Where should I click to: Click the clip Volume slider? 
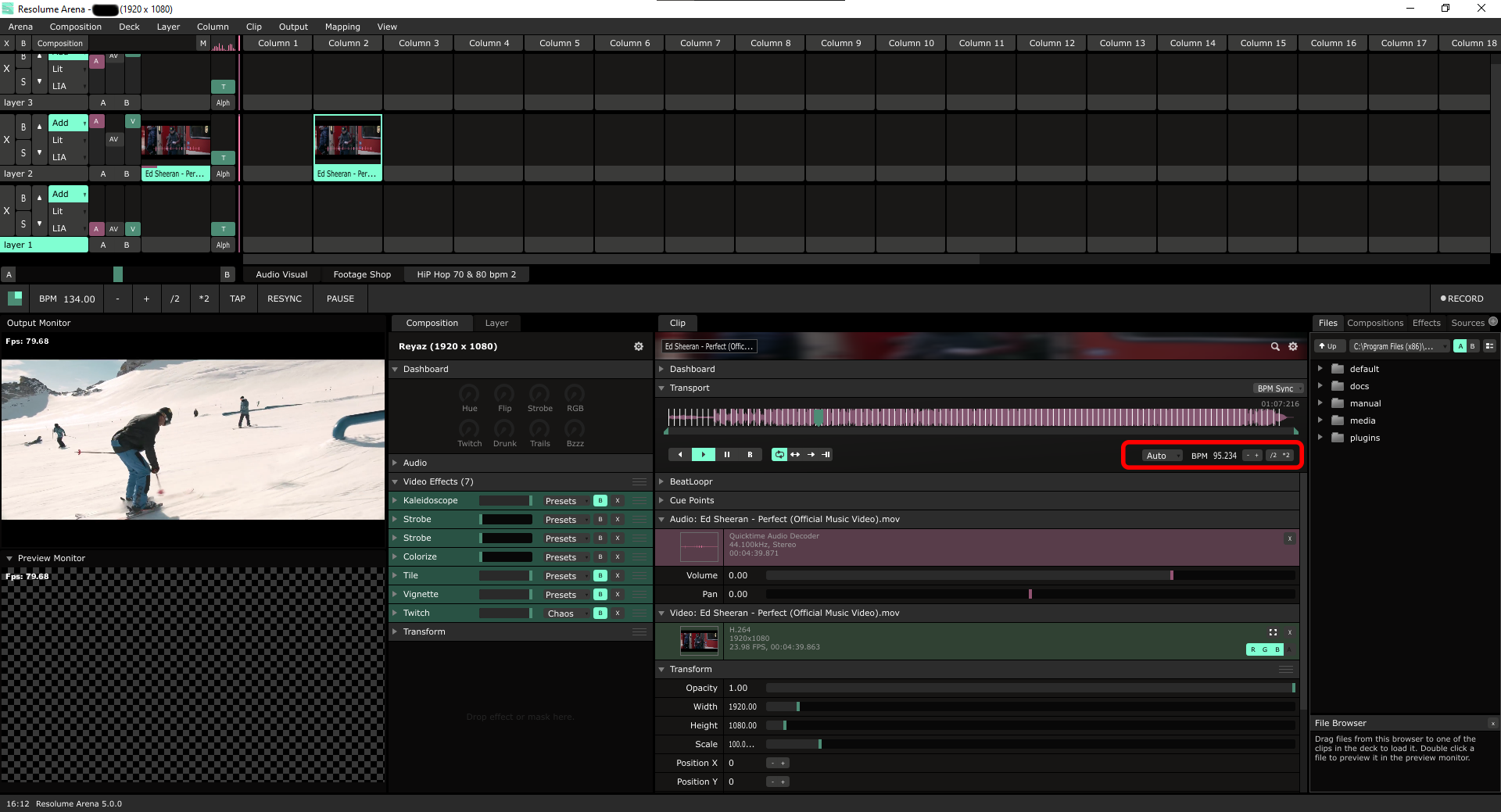coord(1030,575)
